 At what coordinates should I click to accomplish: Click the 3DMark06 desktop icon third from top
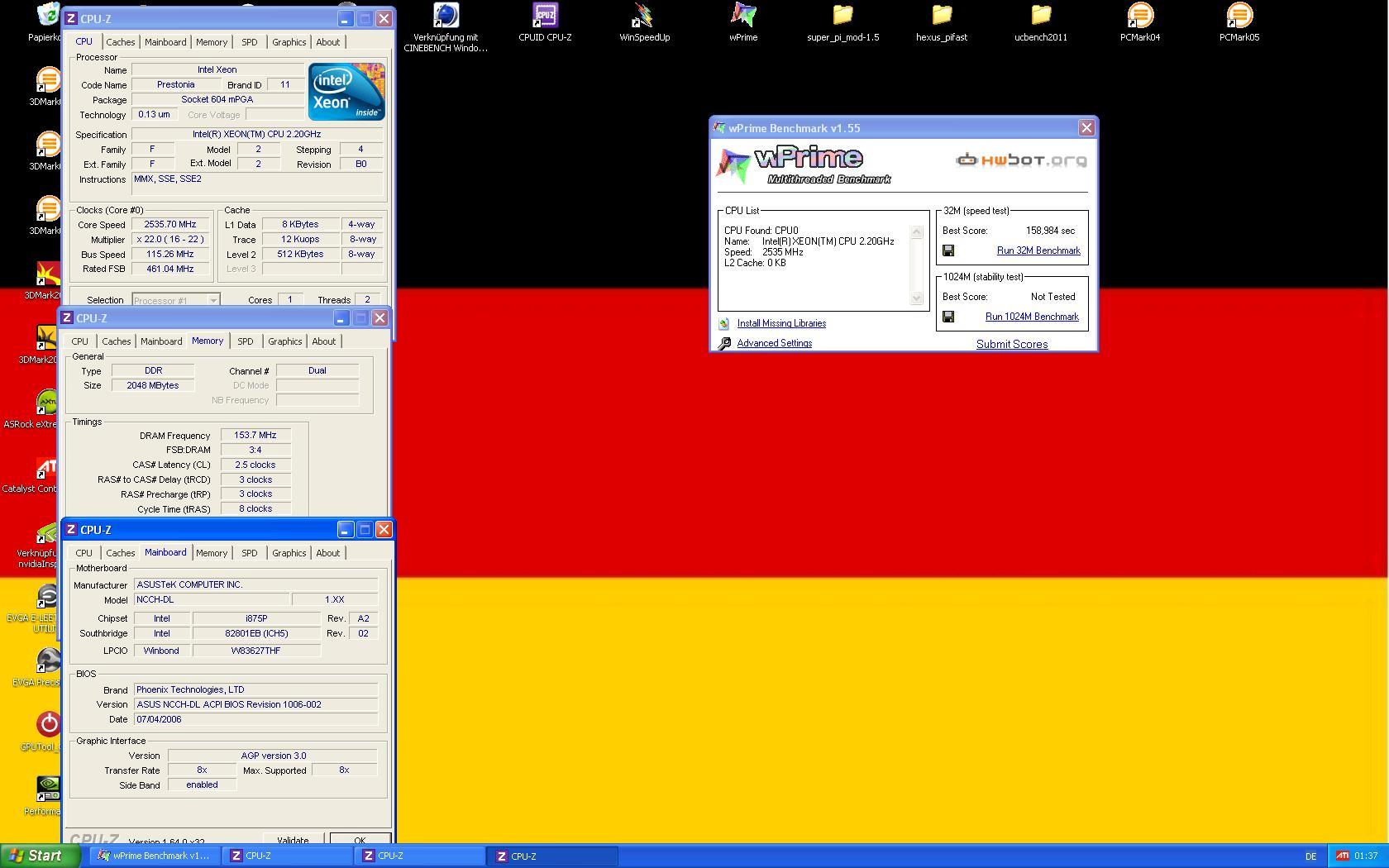point(48,209)
